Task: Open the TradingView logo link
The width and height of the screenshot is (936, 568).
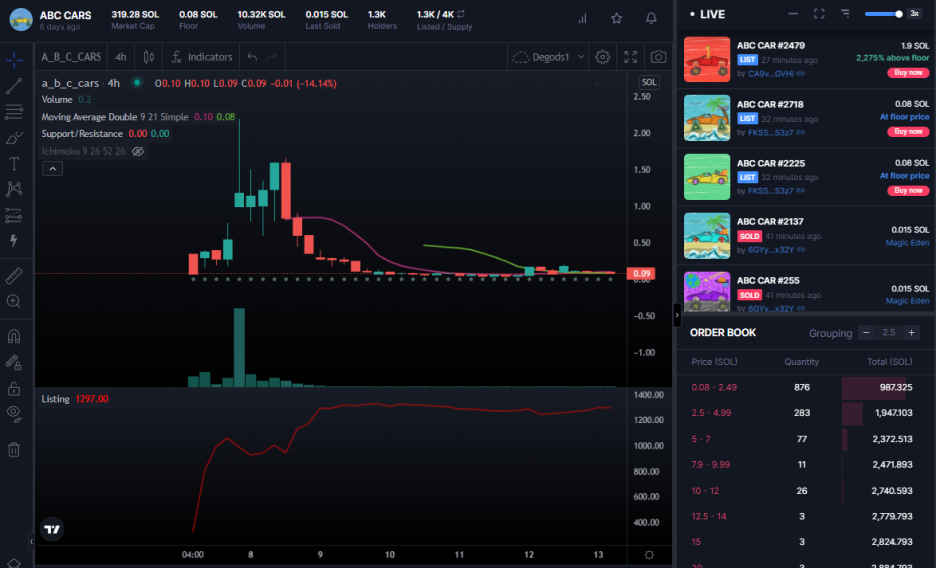Action: [52, 529]
